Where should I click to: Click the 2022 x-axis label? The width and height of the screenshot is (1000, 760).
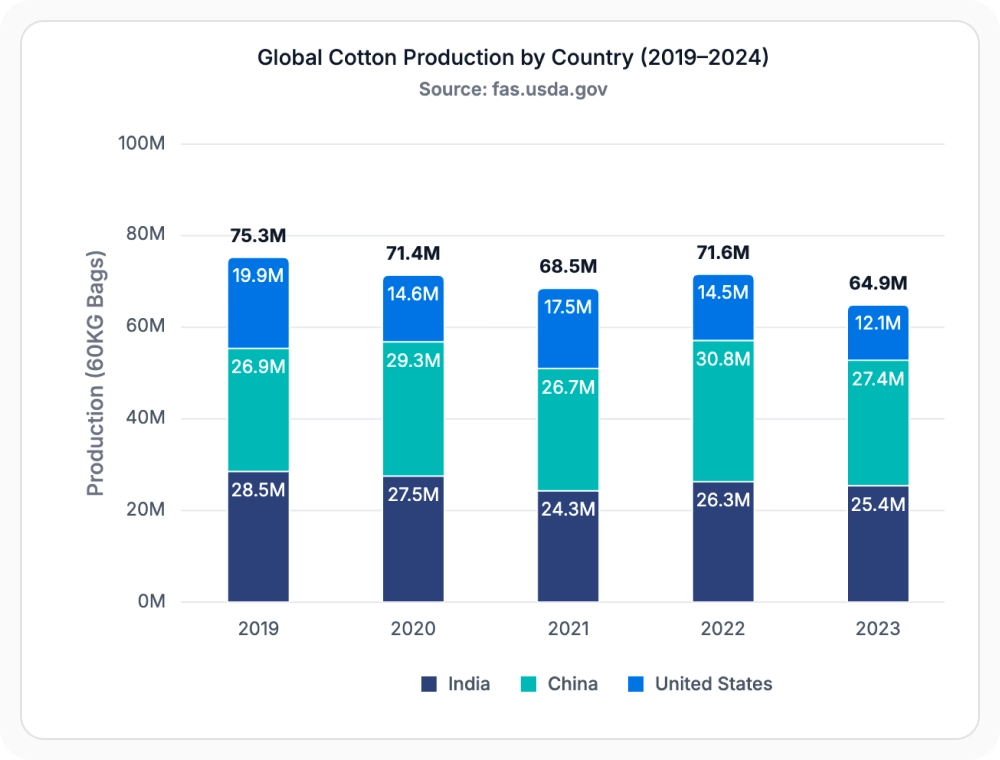point(723,629)
